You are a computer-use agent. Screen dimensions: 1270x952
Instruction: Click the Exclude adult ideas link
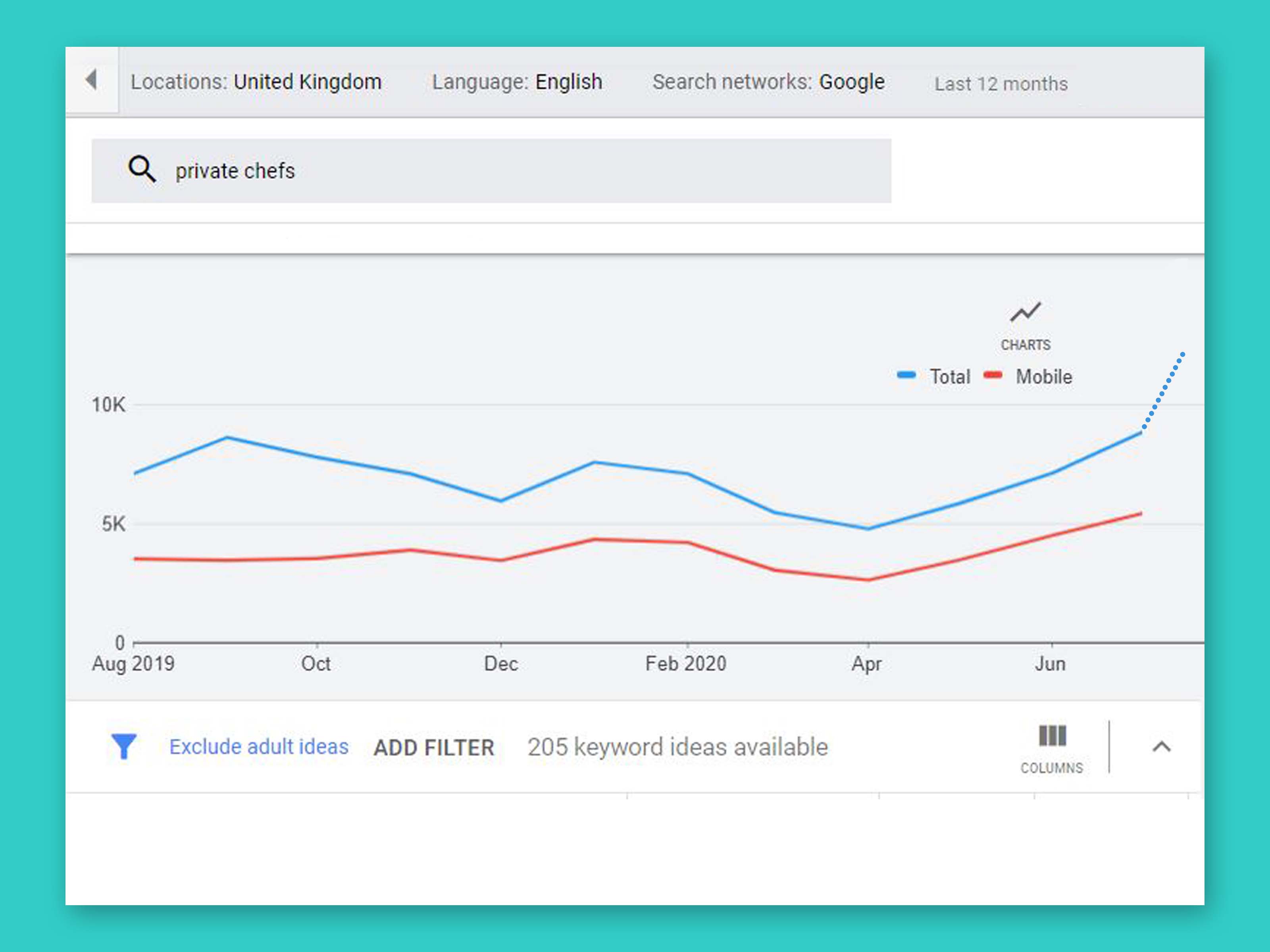click(259, 747)
